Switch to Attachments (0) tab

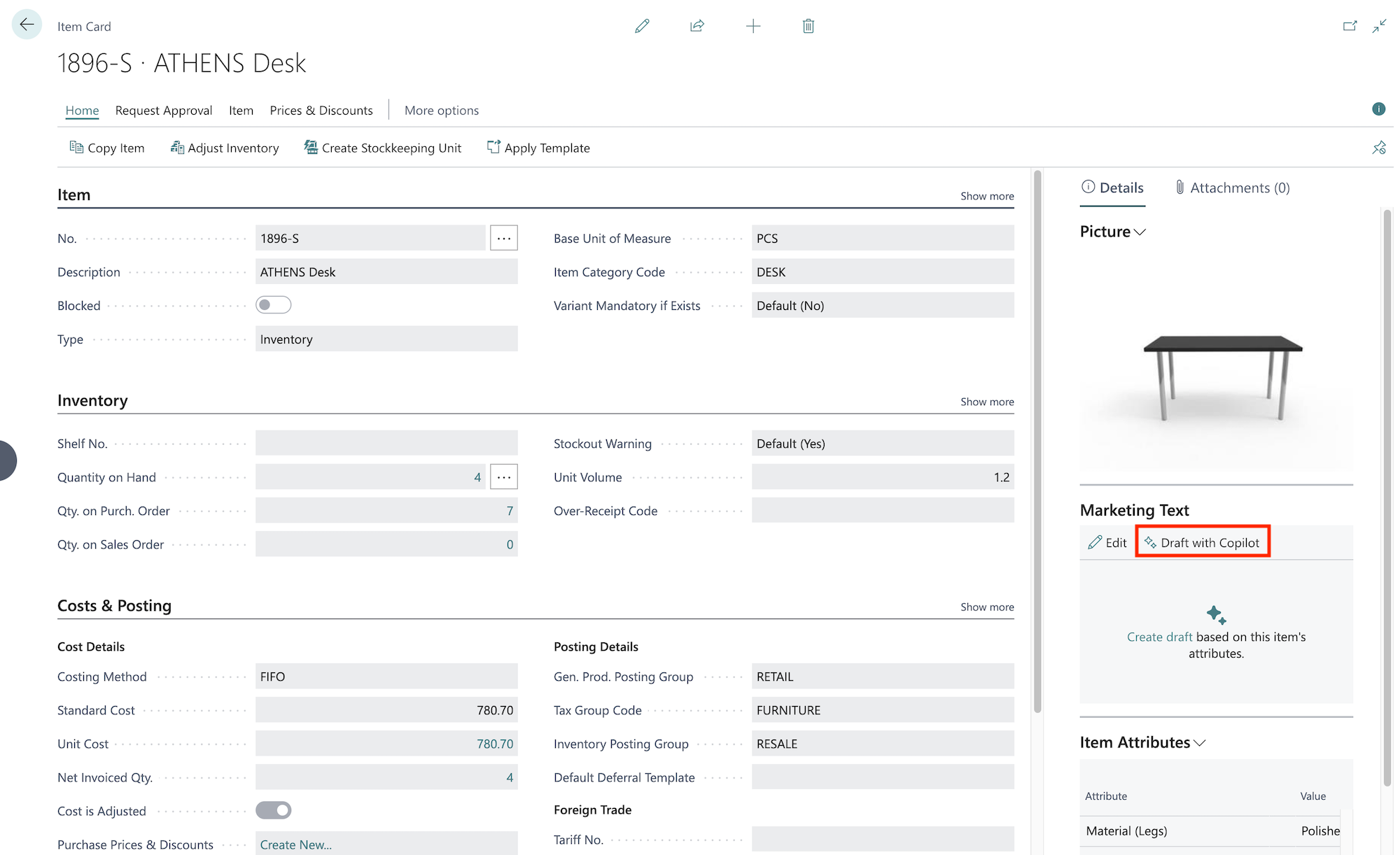(1232, 188)
